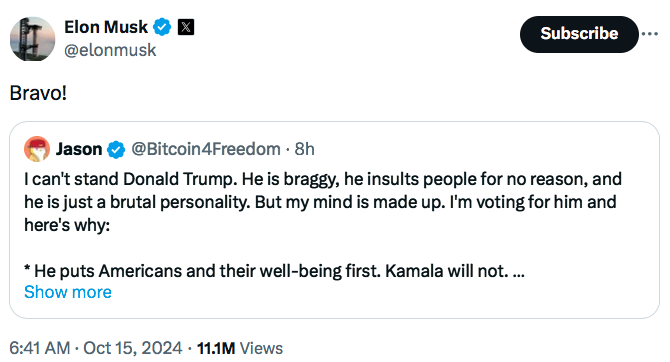Expand quoted post with Show more

pyautogui.click(x=68, y=292)
